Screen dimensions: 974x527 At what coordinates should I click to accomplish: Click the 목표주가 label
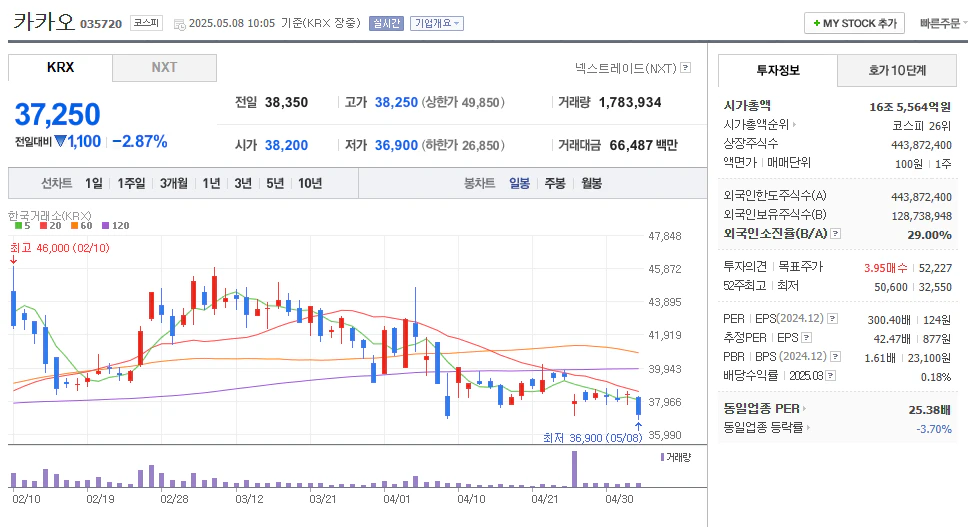(x=800, y=267)
